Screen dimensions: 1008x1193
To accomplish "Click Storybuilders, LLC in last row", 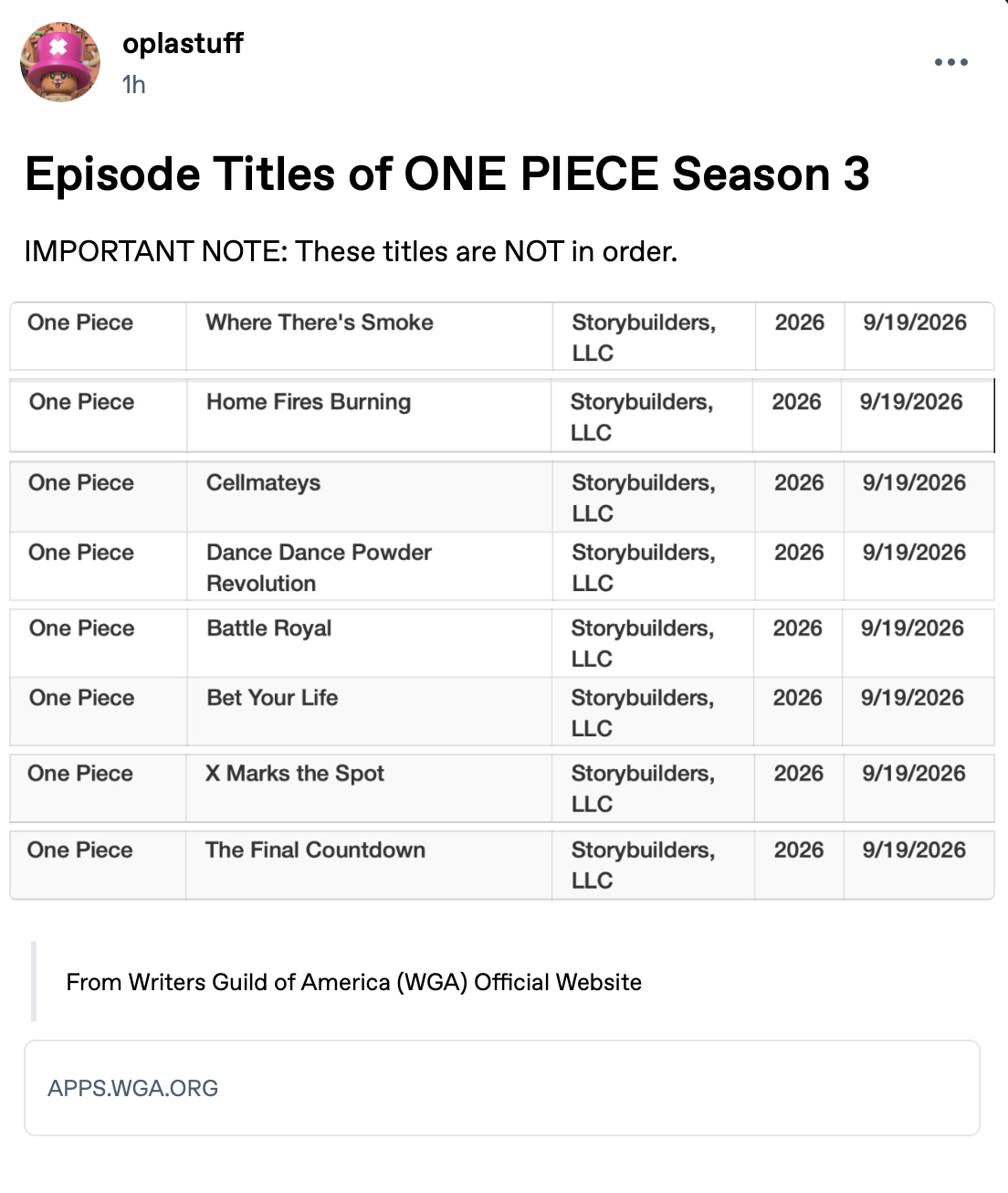I will point(643,865).
